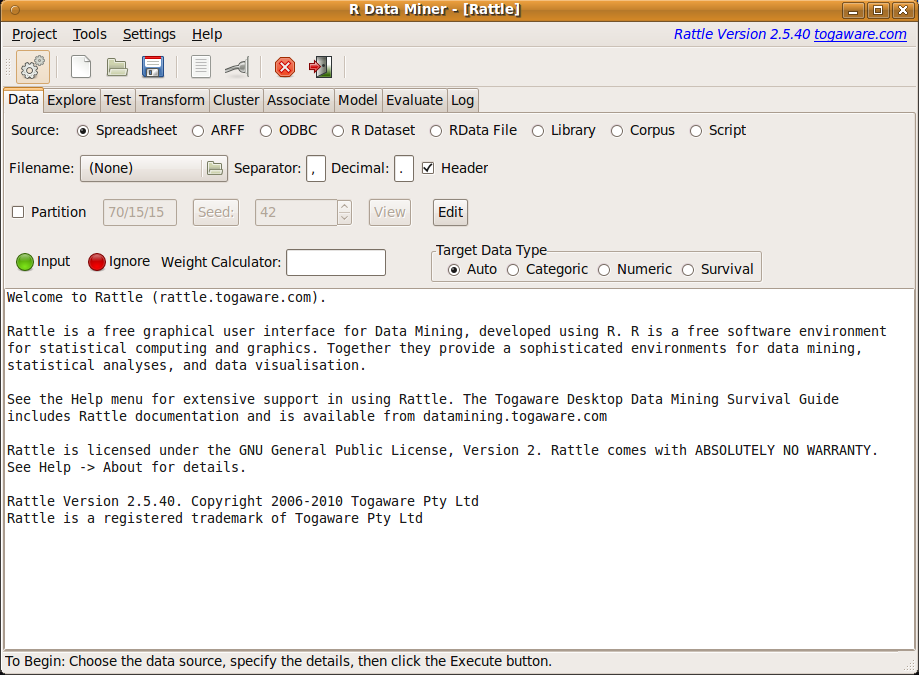Open the togaware.com link

tap(860, 35)
